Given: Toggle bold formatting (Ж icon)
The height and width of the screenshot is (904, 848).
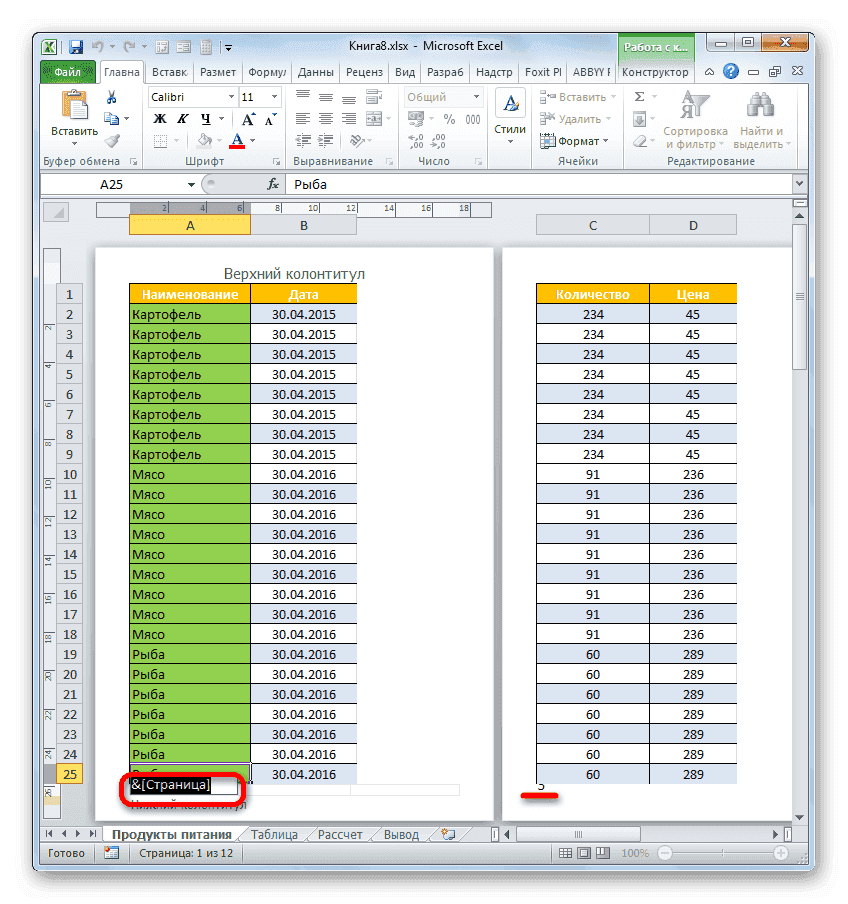Looking at the screenshot, I should click(159, 118).
